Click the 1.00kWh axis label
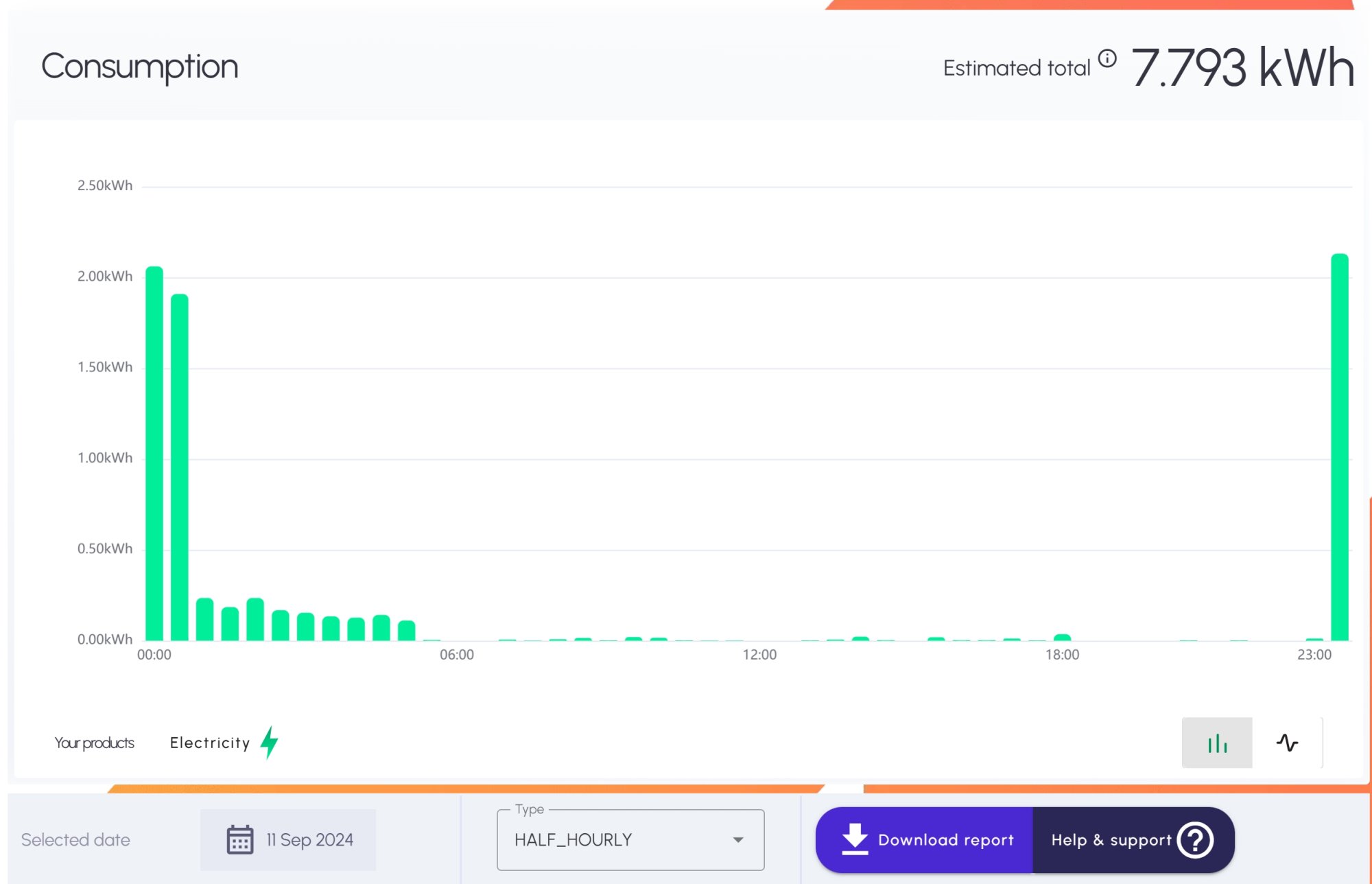Viewport: 1372px width, 884px height. [x=105, y=458]
